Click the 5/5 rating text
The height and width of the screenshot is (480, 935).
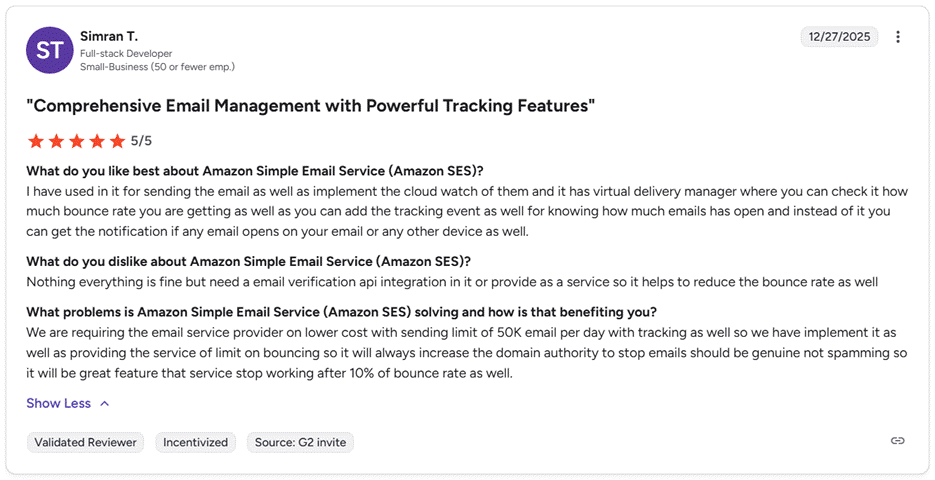click(142, 141)
